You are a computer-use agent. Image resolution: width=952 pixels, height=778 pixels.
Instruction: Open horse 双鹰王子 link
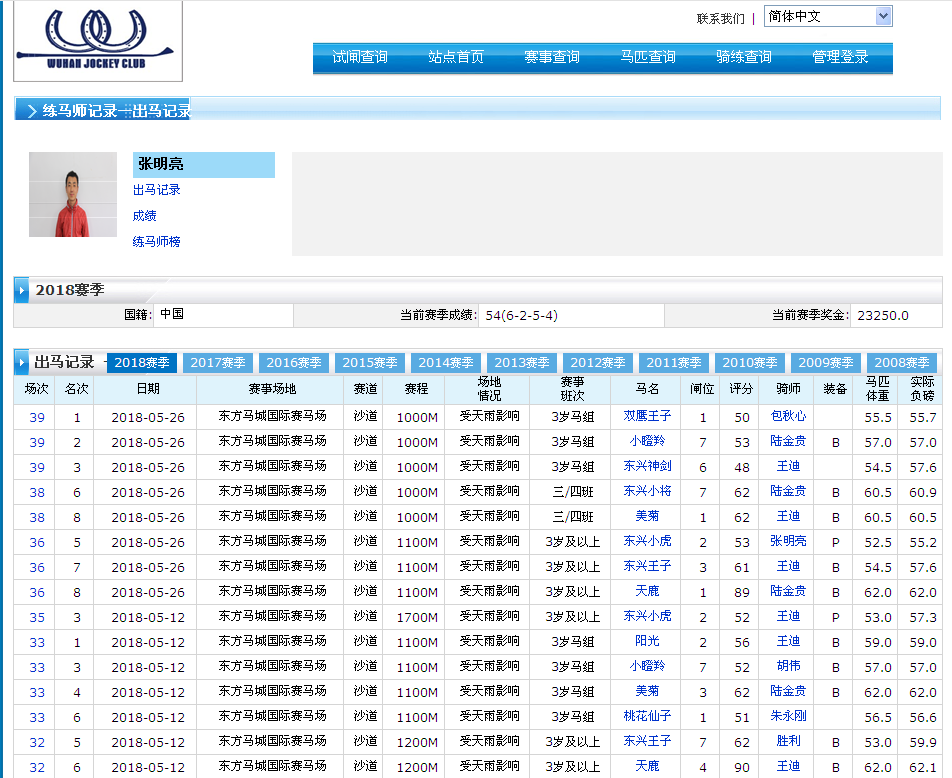(647, 417)
